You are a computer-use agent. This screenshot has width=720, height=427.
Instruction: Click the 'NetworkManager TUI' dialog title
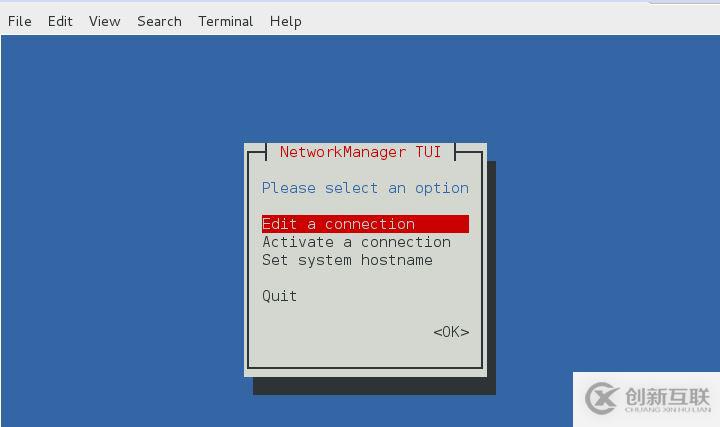[360, 152]
